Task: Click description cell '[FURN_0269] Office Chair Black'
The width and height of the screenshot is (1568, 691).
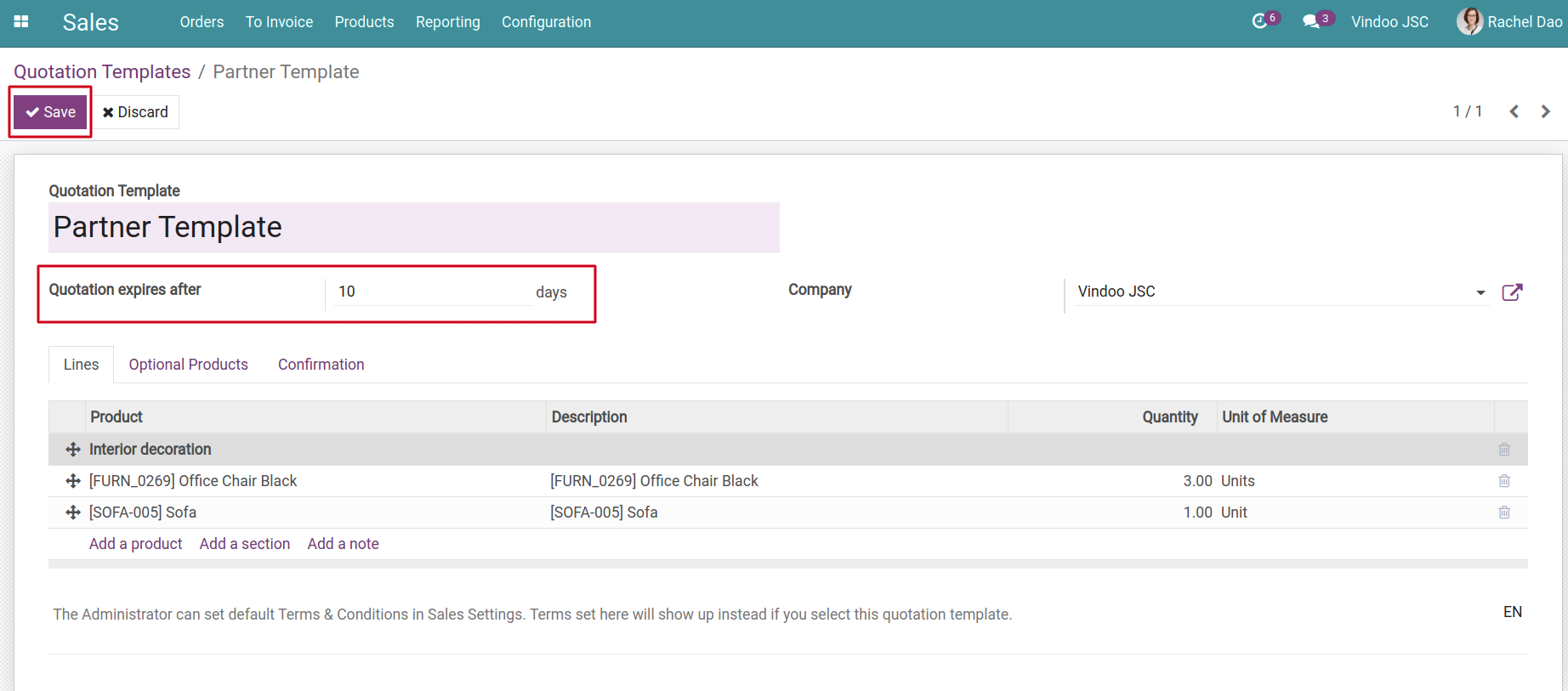Action: pos(776,481)
